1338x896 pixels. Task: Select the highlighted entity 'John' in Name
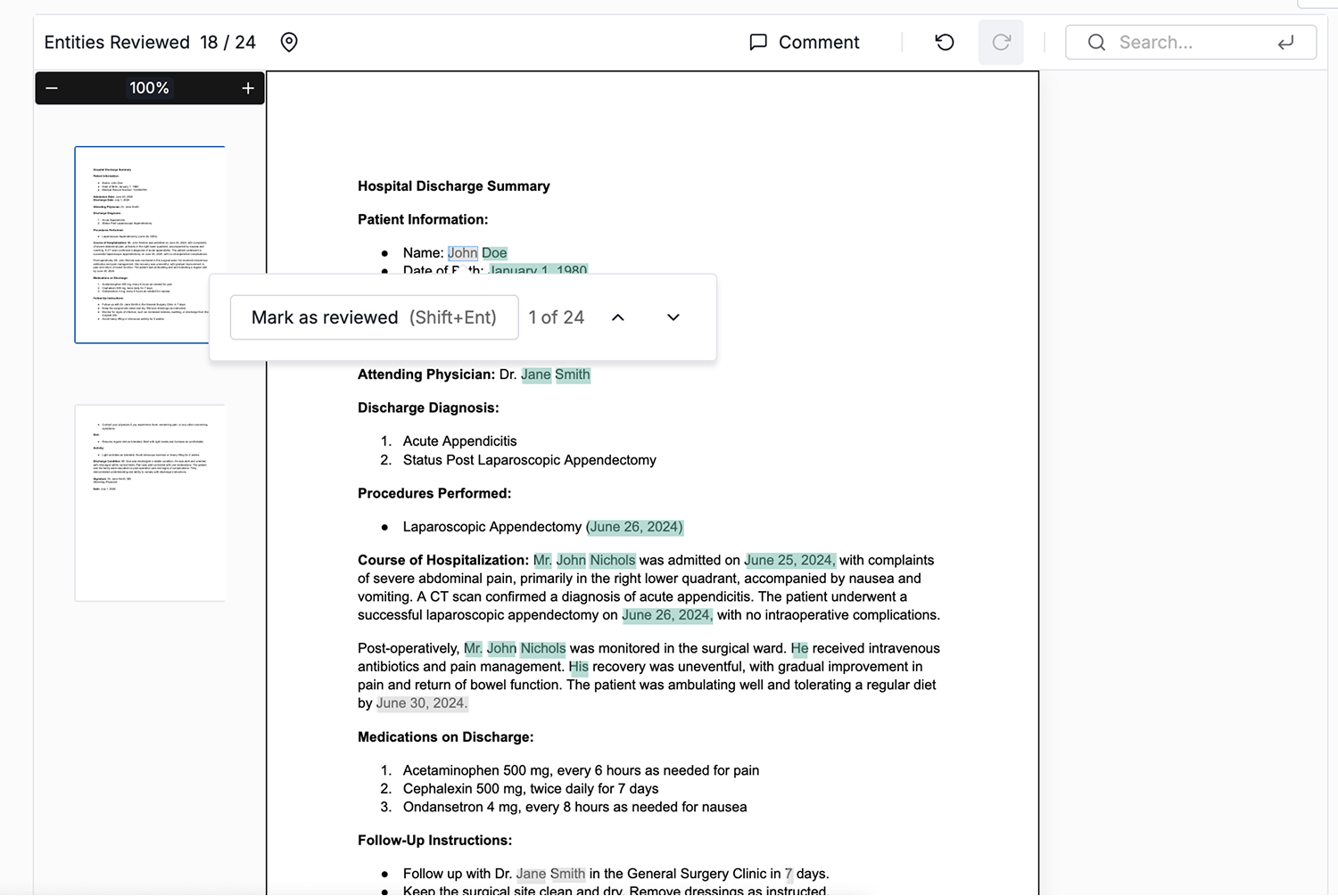point(463,253)
